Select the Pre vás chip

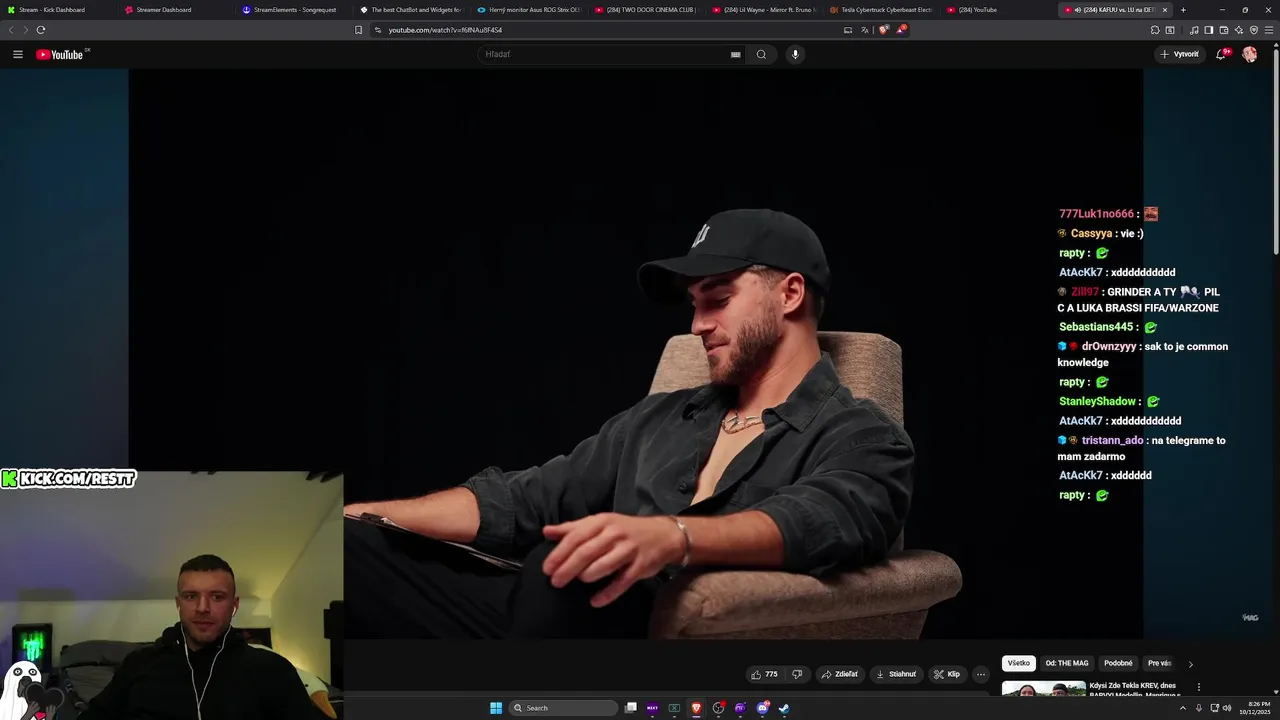click(x=1159, y=663)
